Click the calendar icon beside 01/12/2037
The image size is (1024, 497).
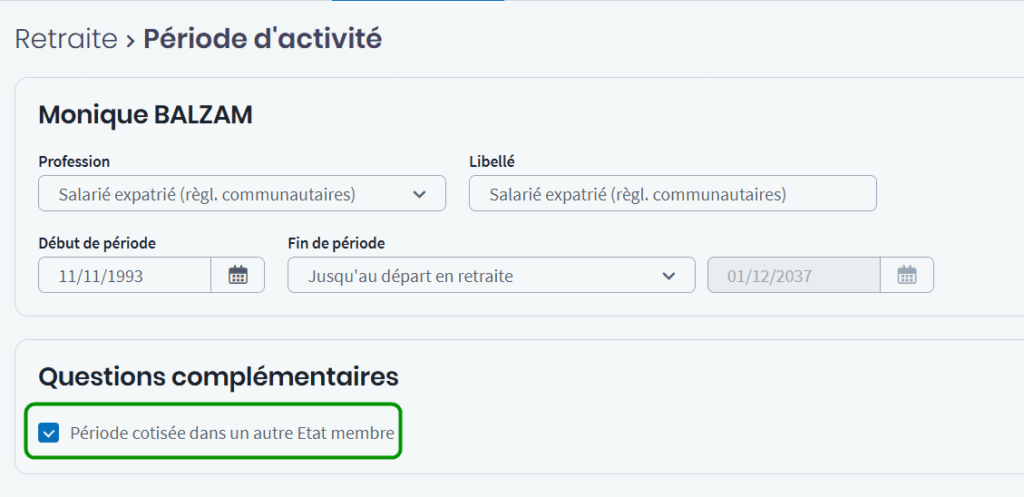(x=907, y=275)
